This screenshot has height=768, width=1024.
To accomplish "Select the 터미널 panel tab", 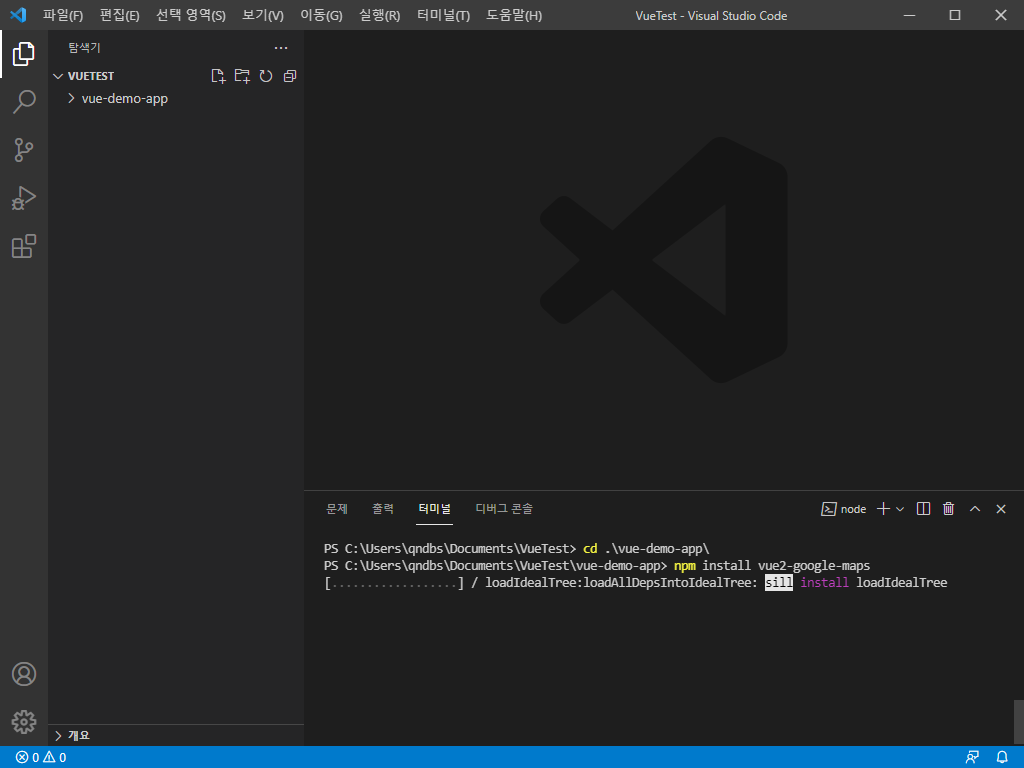I will click(x=434, y=509).
